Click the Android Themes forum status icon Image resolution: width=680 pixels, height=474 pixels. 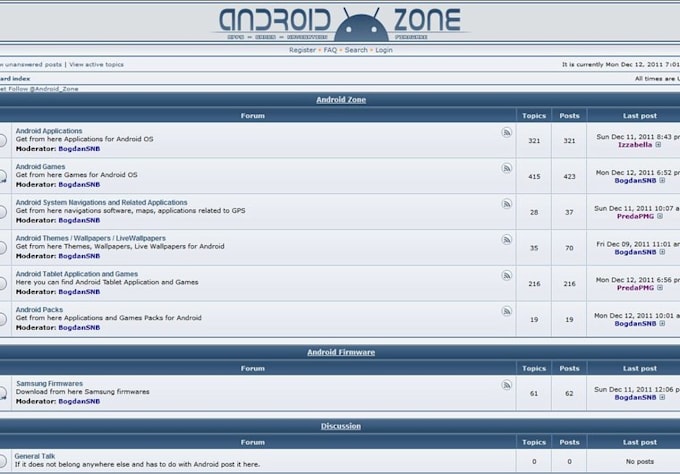click(x=3, y=248)
